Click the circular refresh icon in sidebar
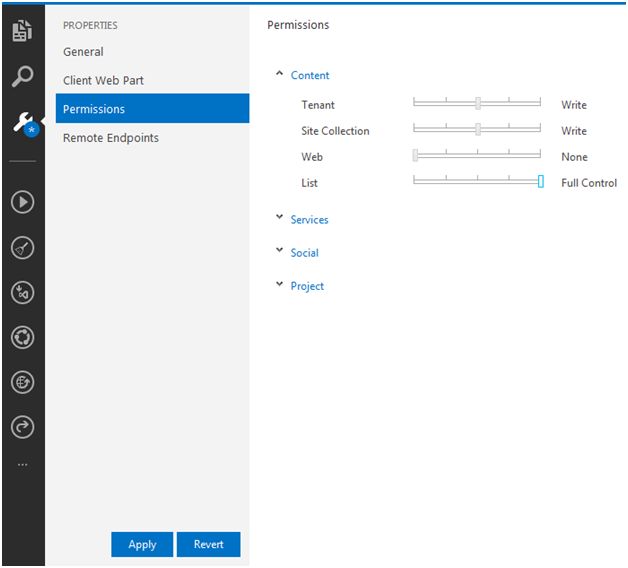This screenshot has height=568, width=628. [x=22, y=338]
